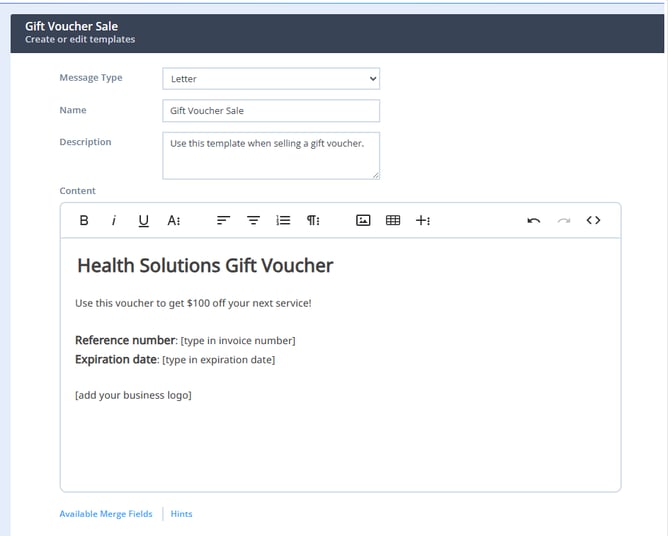Insert an ordered list
The width and height of the screenshot is (670, 536).
tap(283, 220)
